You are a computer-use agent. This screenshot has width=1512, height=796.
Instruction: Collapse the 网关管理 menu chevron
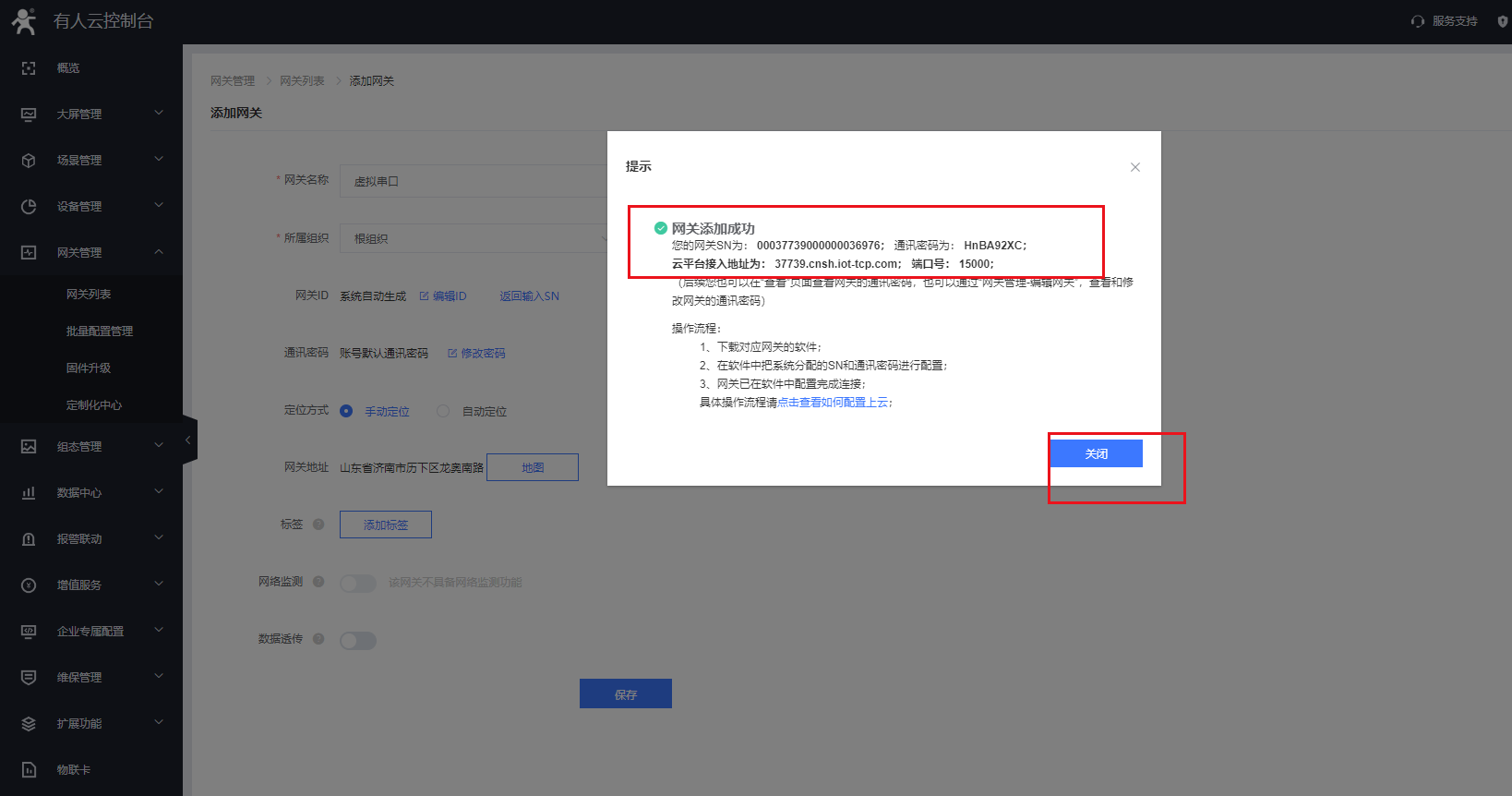coord(159,252)
